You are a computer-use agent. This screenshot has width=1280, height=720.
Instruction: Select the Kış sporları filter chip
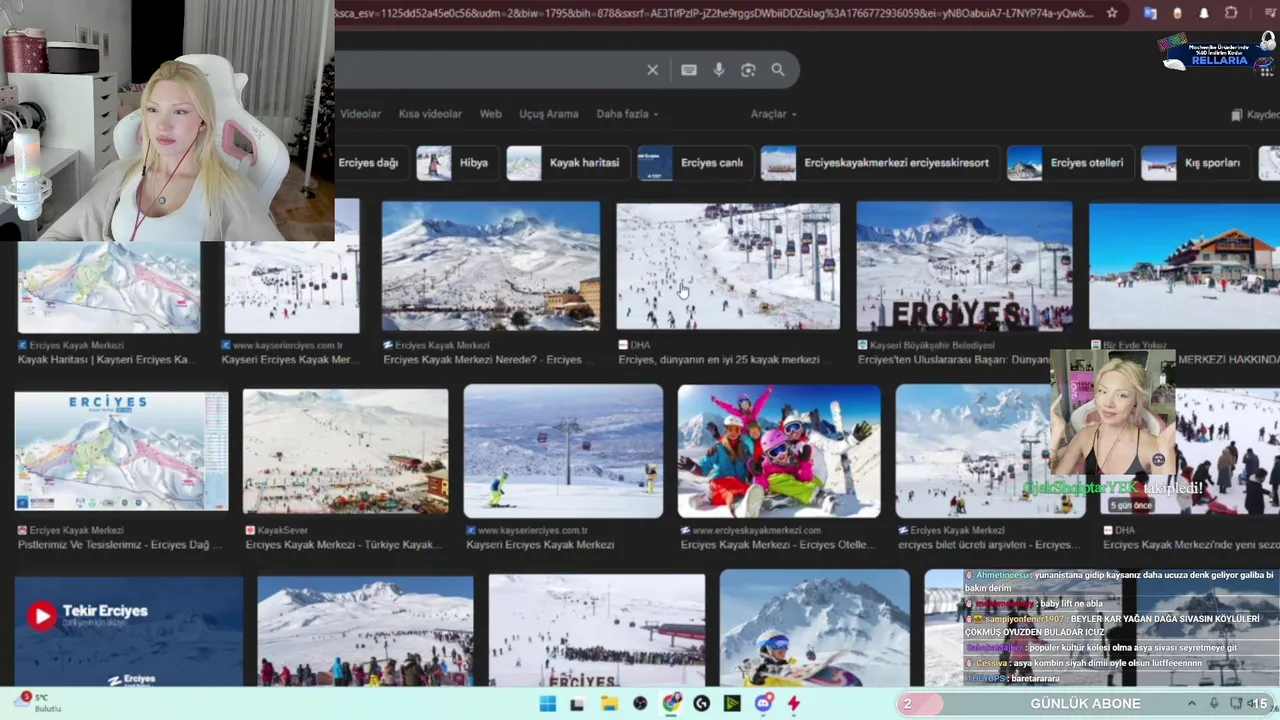(1195, 163)
